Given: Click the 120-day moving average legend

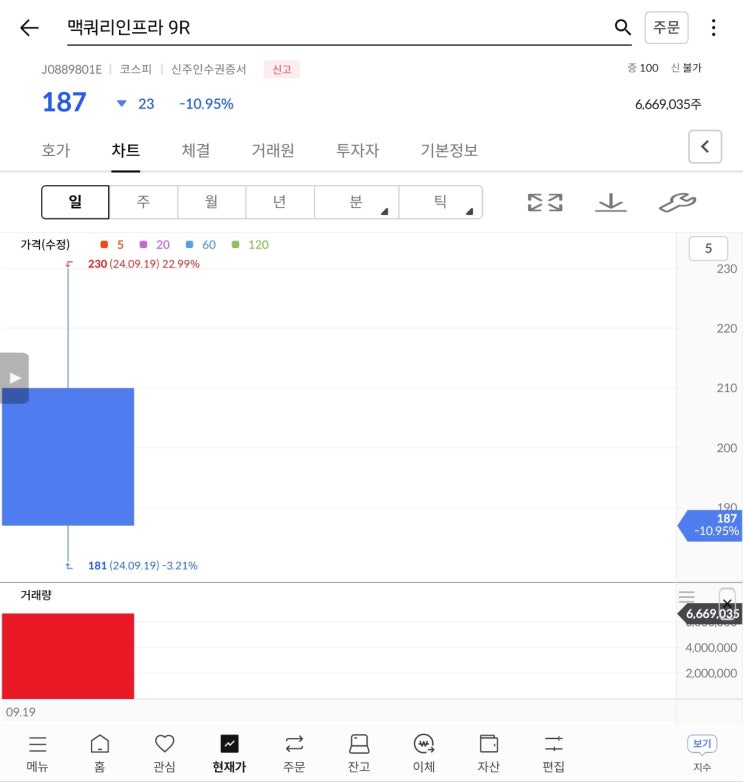Looking at the screenshot, I should tap(250, 244).
